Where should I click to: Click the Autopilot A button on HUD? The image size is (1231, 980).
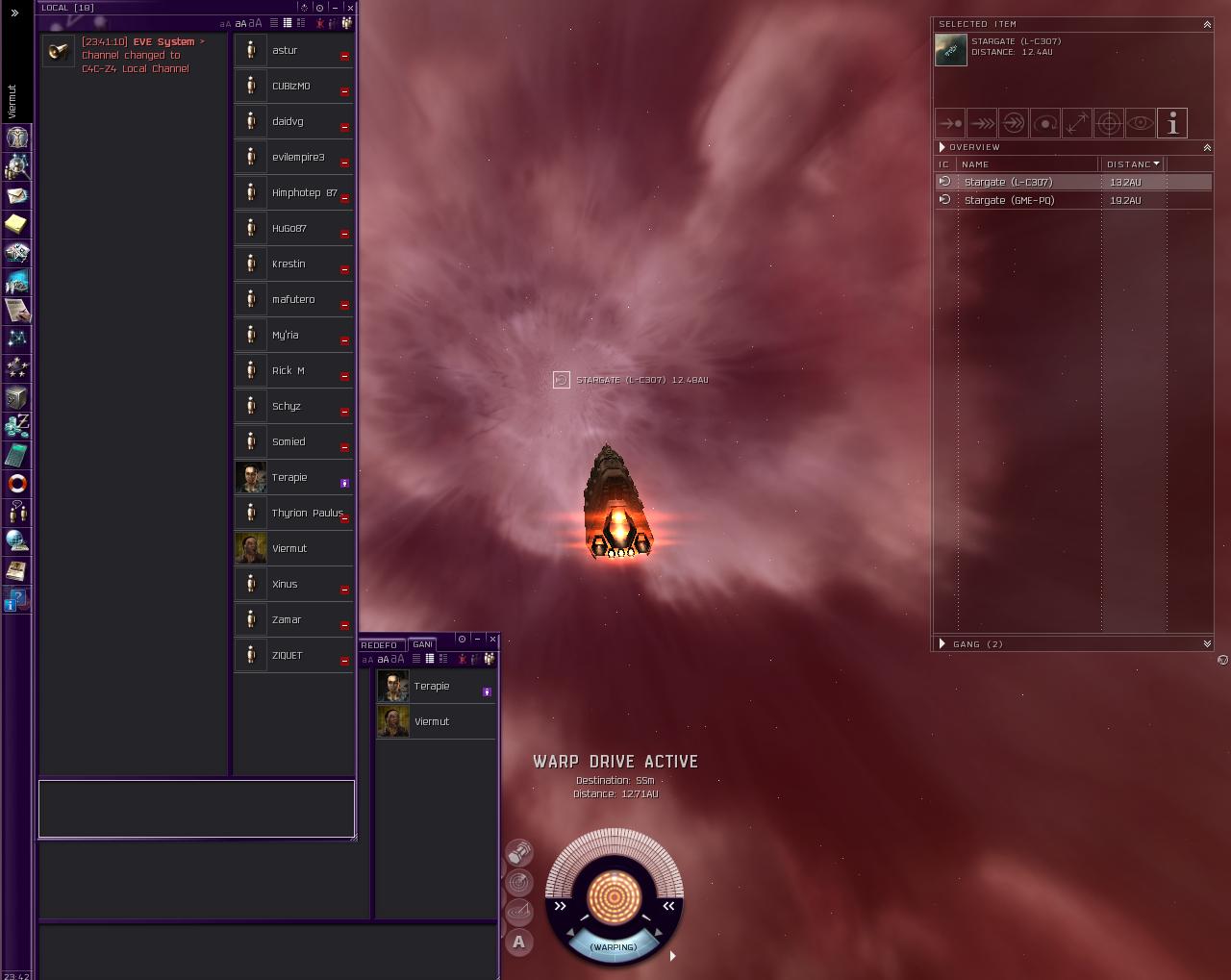point(519,942)
